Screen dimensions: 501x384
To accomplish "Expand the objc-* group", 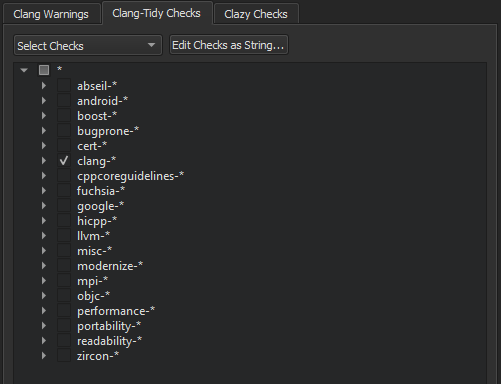I will [44, 296].
